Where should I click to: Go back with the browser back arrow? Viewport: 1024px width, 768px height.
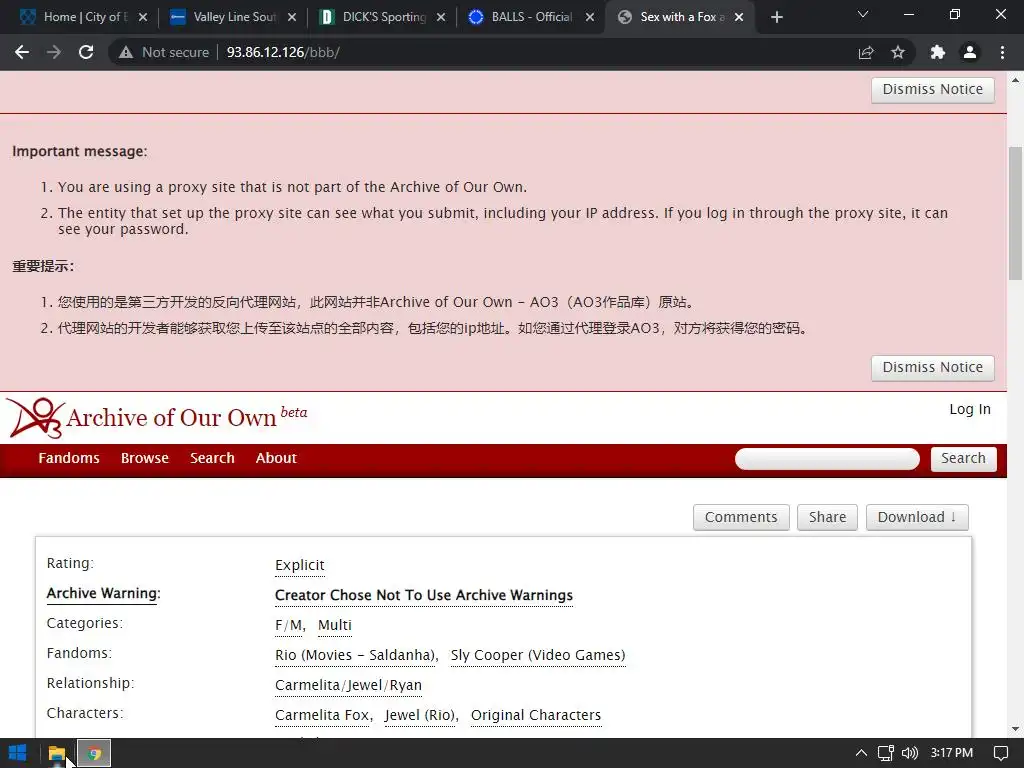click(22, 52)
